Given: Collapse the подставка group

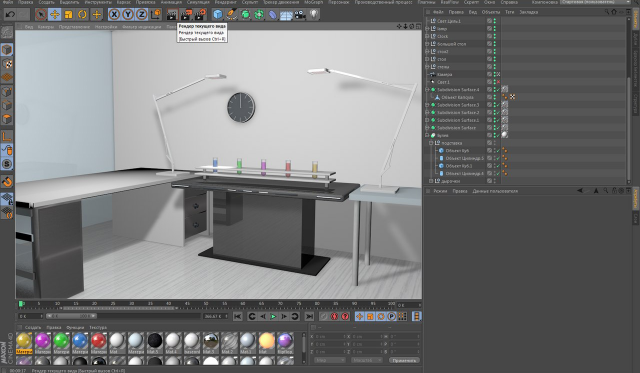Looking at the screenshot, I should (x=431, y=143).
